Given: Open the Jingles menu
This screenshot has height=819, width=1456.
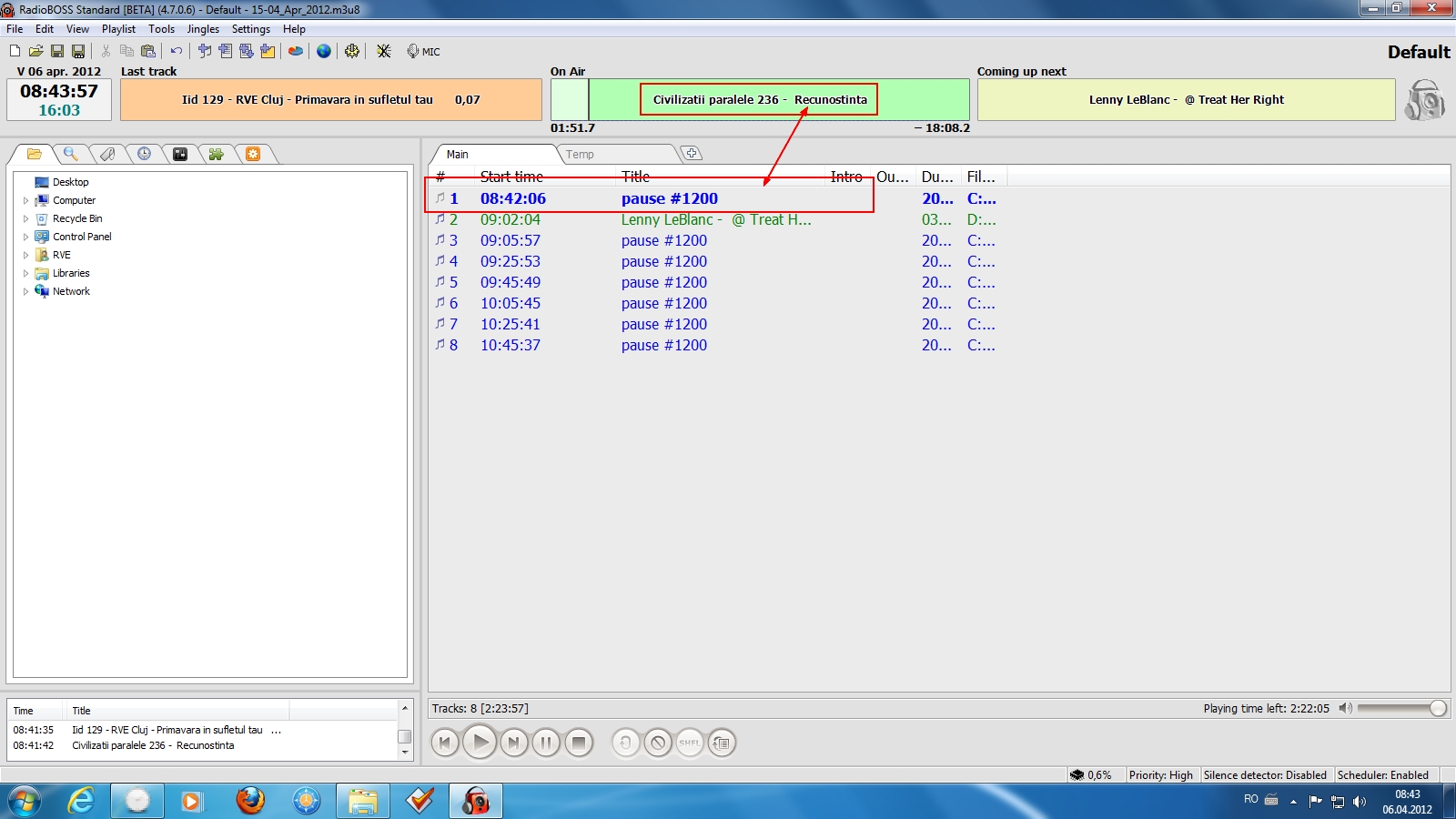Looking at the screenshot, I should [203, 29].
